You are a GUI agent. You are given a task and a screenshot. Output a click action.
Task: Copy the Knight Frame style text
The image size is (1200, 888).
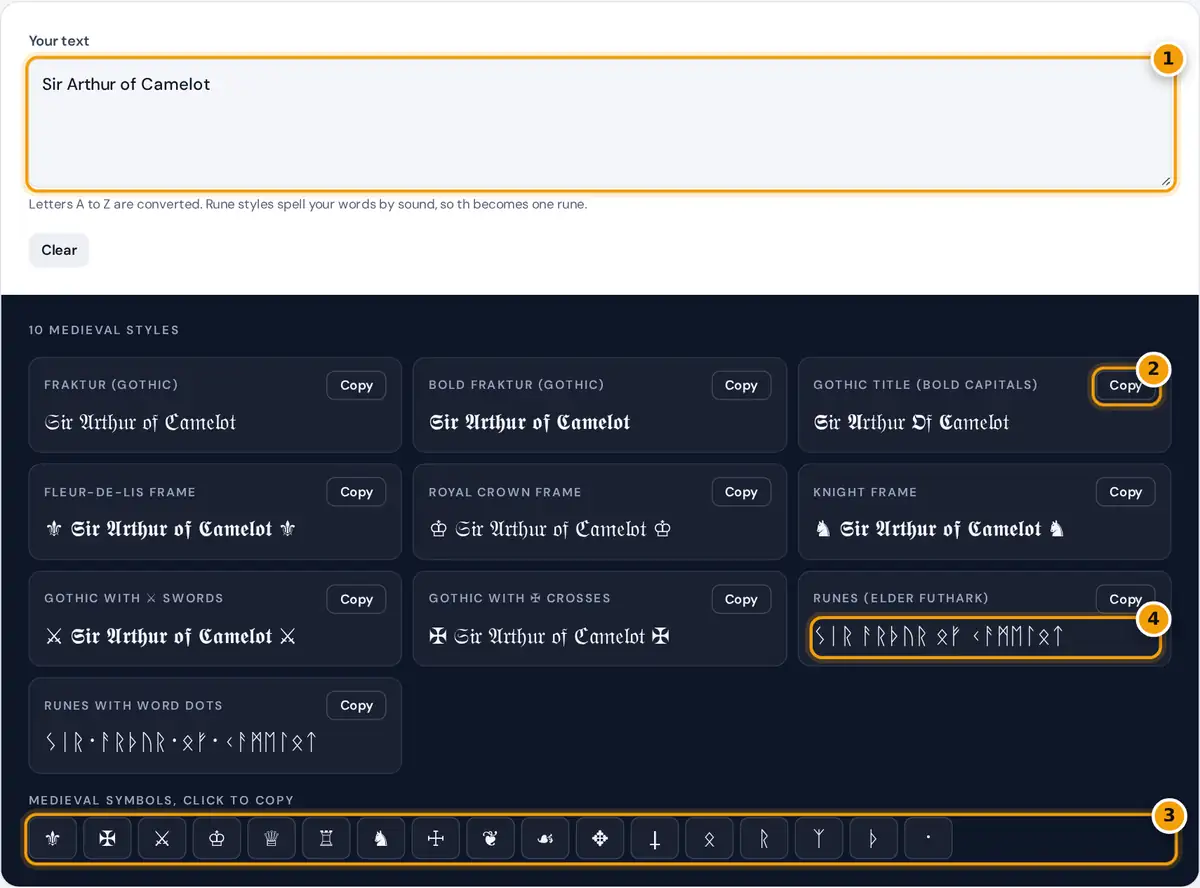pyautogui.click(x=1125, y=492)
